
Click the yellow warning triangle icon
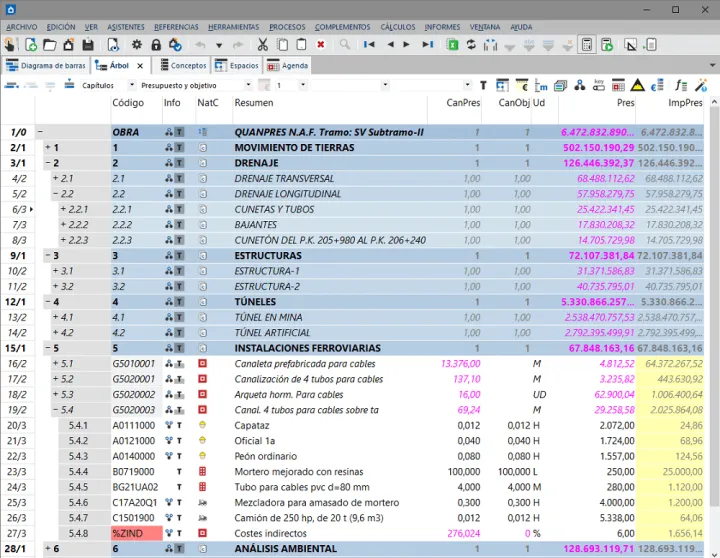pos(637,85)
